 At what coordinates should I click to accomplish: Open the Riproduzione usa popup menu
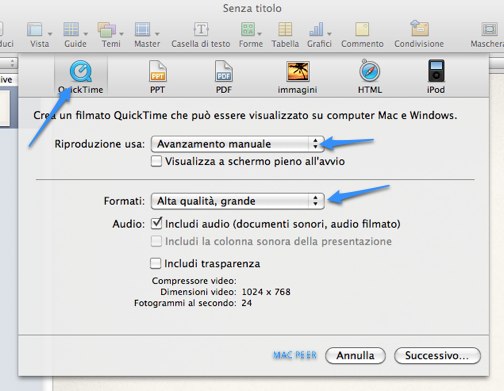237,144
